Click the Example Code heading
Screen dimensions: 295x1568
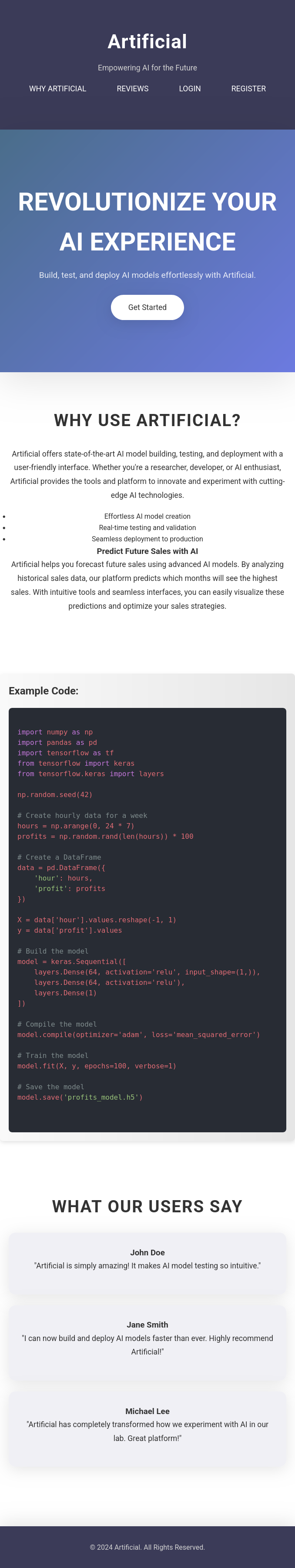click(44, 691)
